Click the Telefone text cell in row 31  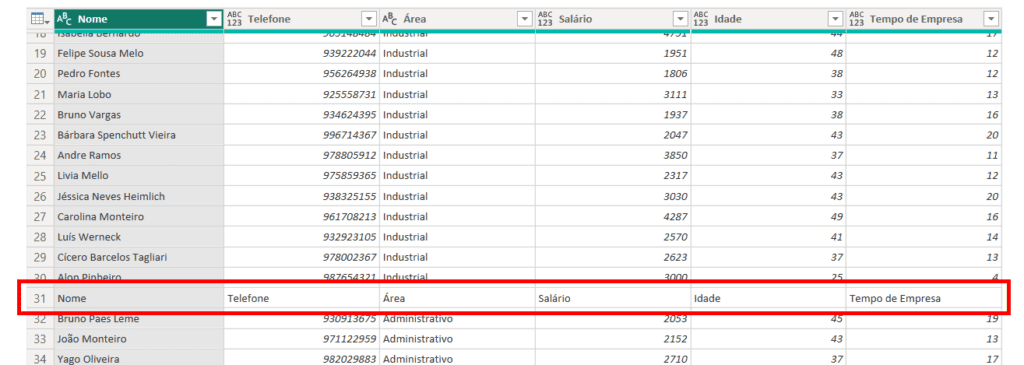pos(301,298)
